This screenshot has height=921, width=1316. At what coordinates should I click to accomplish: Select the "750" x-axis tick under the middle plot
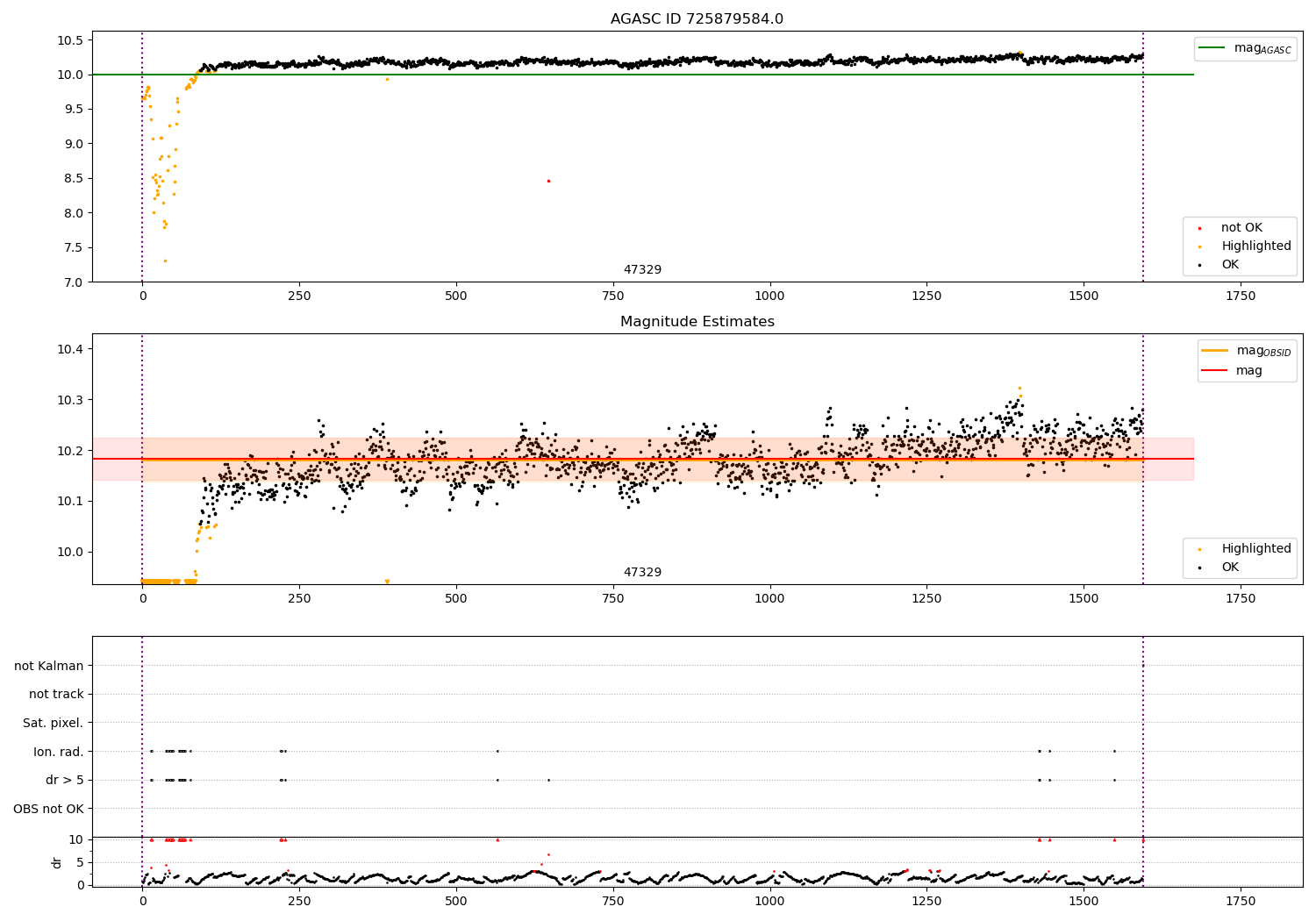pyautogui.click(x=612, y=599)
